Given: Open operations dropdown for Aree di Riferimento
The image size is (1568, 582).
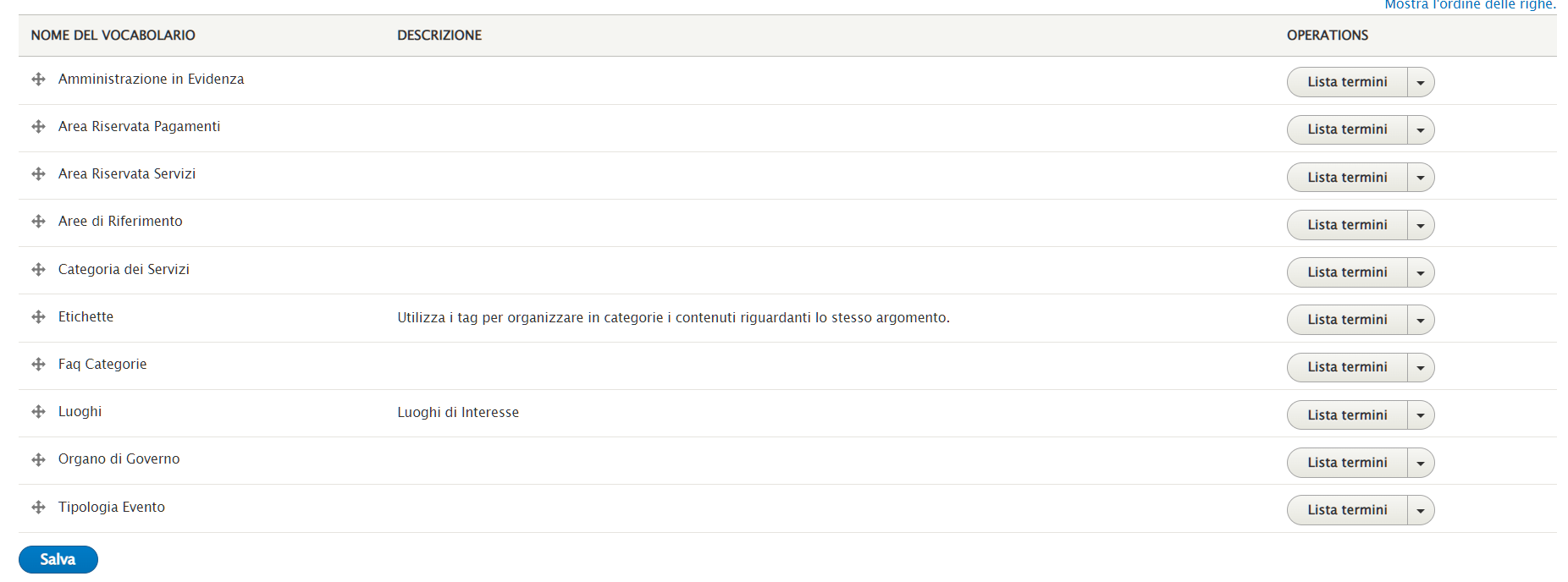Looking at the screenshot, I should [1421, 225].
